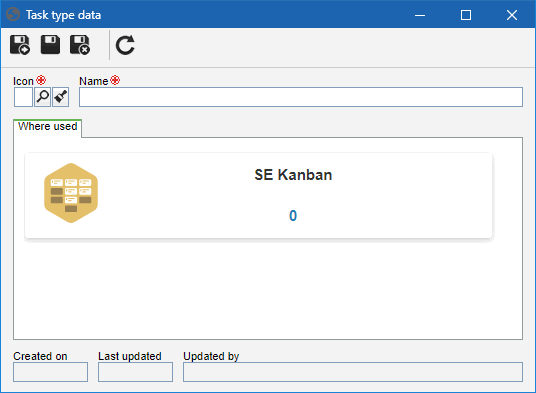Viewport: 536px width, 393px height.
Task: Click the Refresh arrow icon
Action: [125, 45]
